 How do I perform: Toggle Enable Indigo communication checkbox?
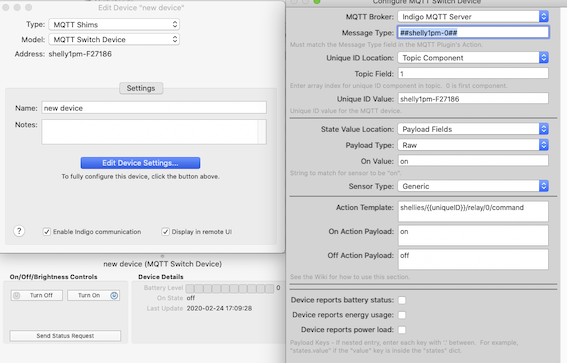coord(47,232)
